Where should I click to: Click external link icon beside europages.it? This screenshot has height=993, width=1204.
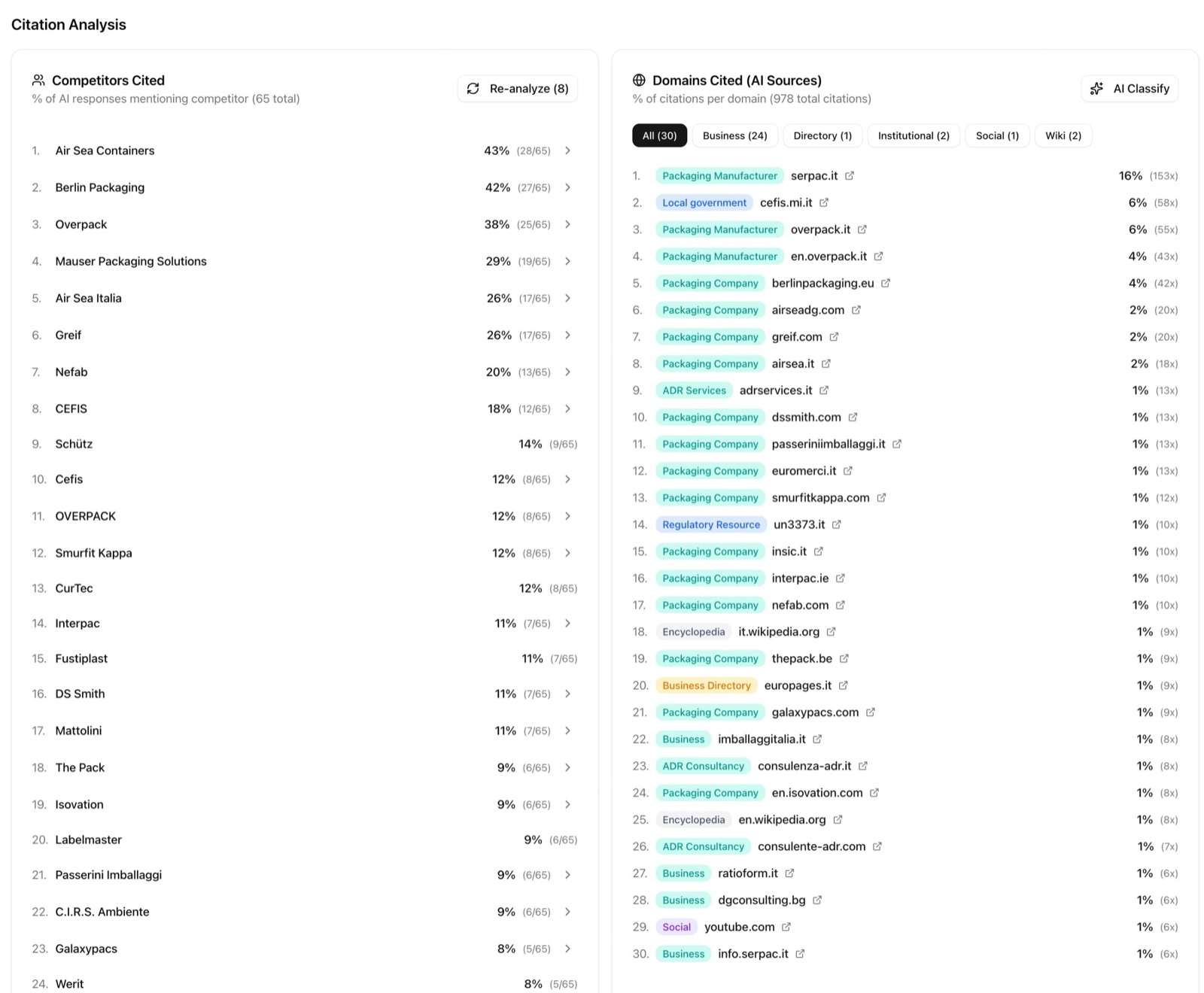coord(844,685)
